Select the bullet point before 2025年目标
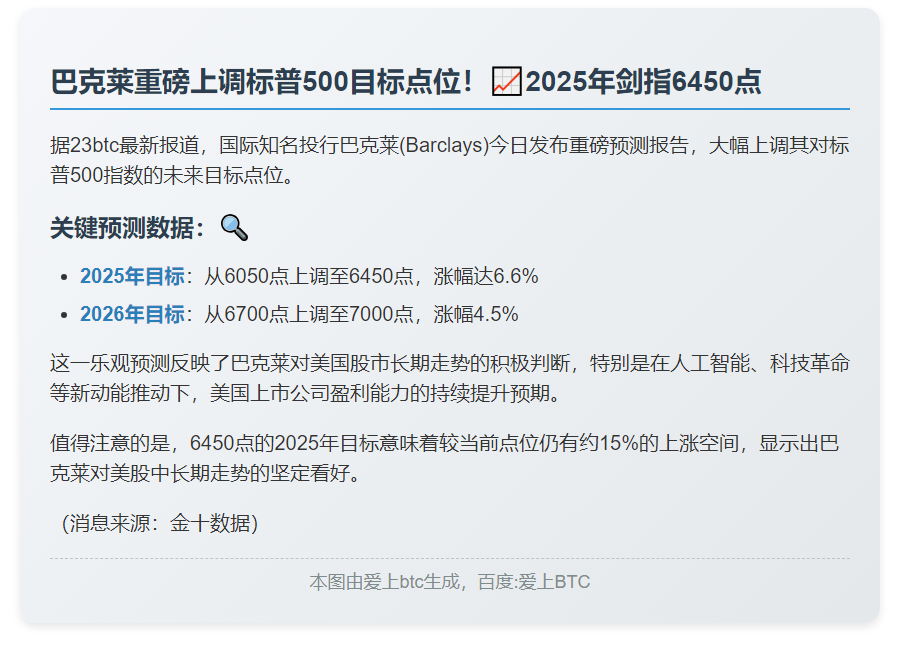Screen dimensions: 900x655 (x=64, y=277)
